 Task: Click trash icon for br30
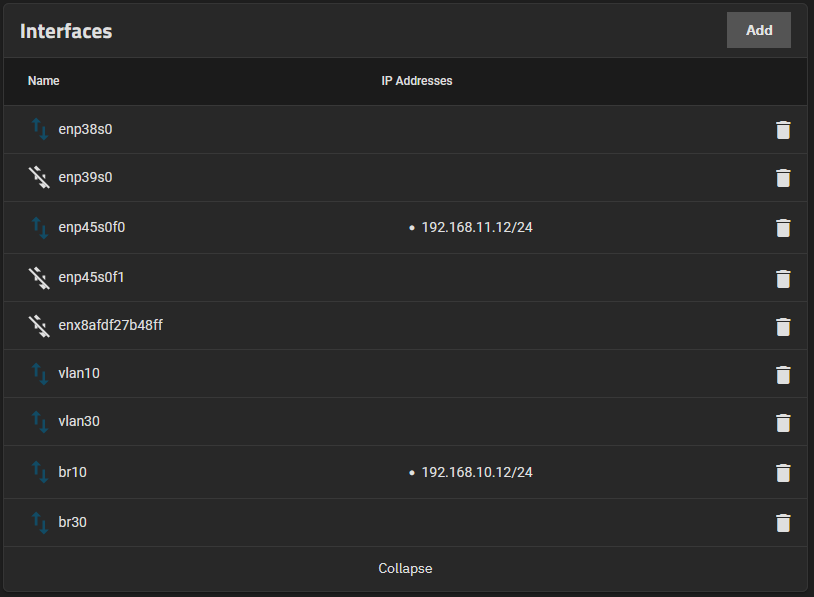(783, 523)
